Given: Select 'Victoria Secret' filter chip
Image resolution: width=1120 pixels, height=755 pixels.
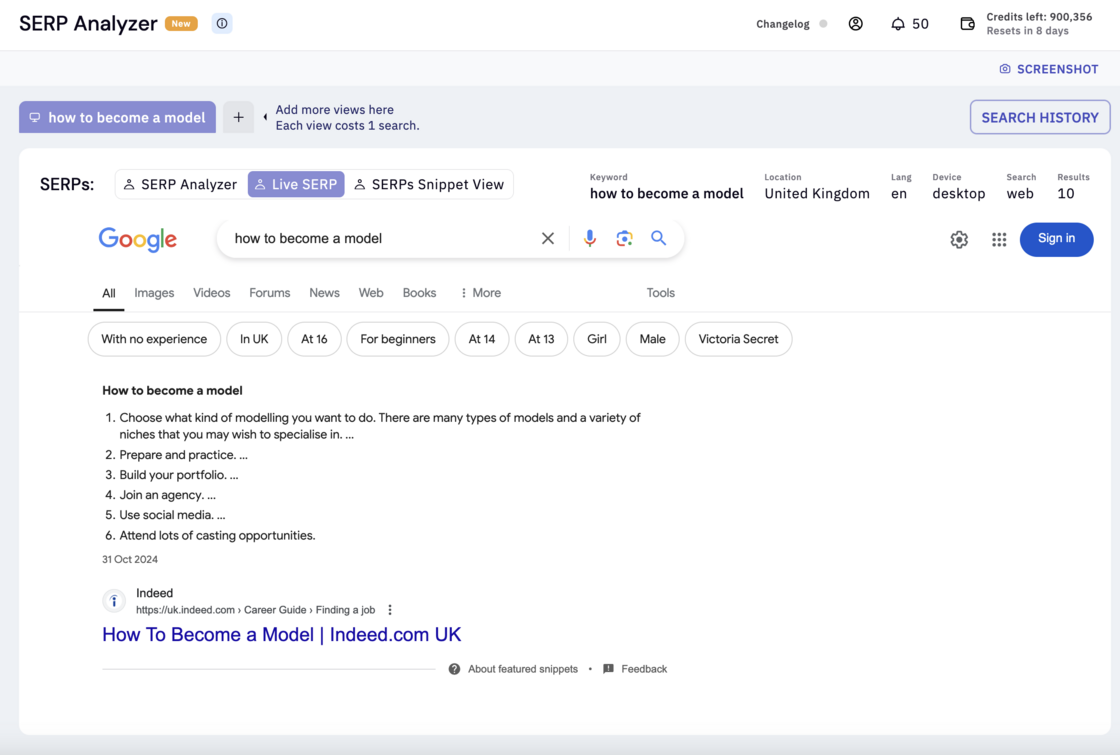Looking at the screenshot, I should click(739, 339).
